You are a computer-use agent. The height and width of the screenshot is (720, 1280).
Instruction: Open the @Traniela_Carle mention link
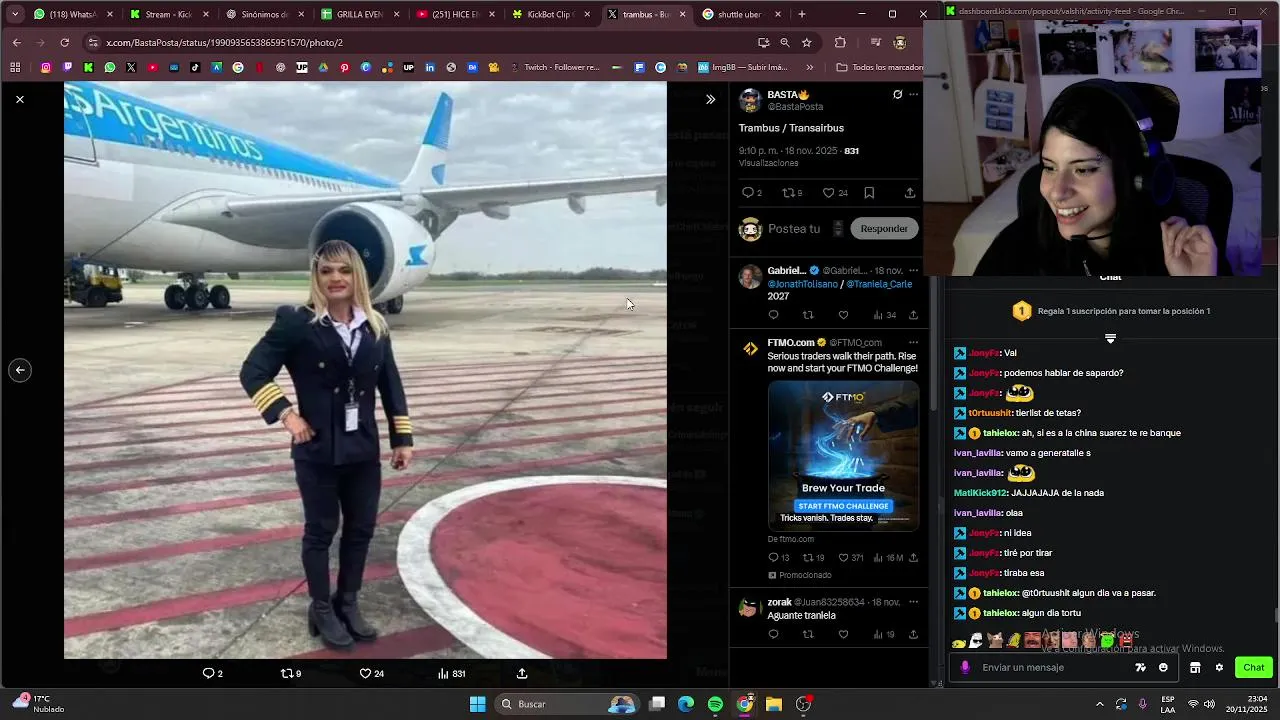click(879, 284)
